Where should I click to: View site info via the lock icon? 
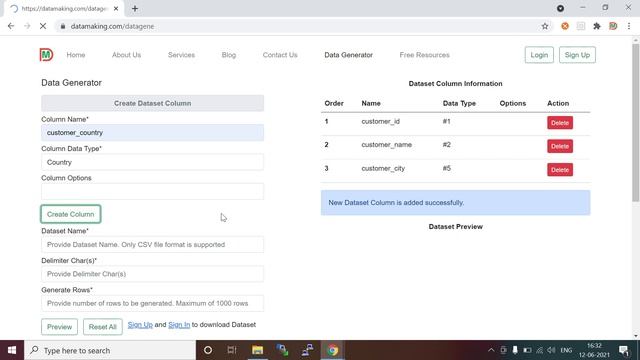click(62, 26)
